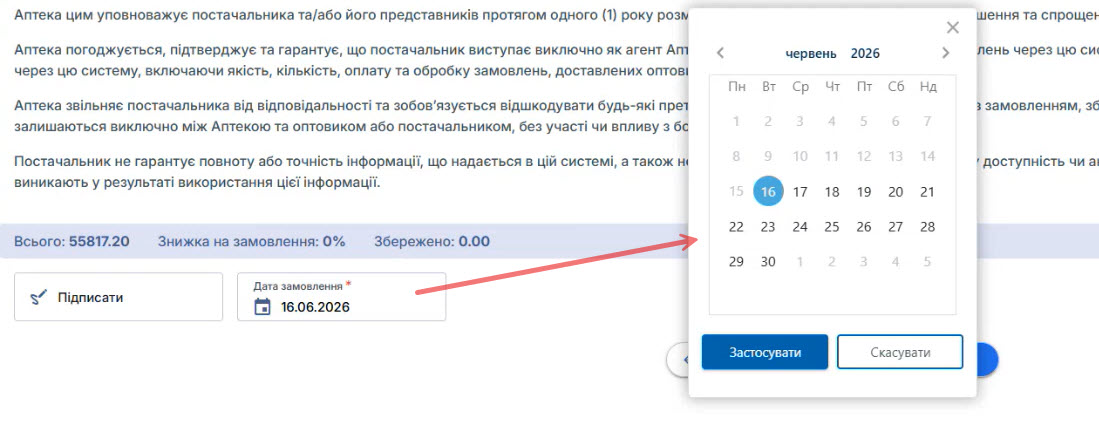
Task: Go to previous month arrow
Action: point(720,53)
